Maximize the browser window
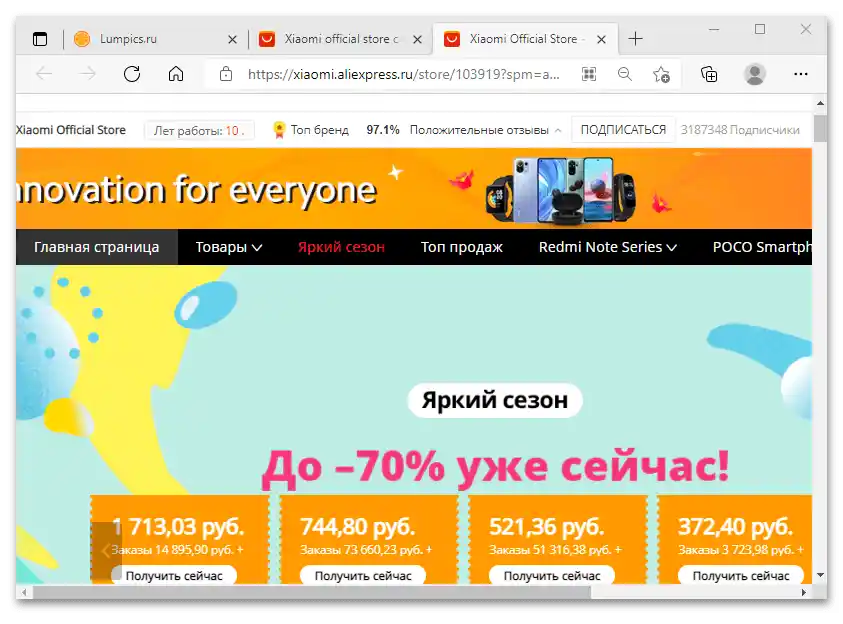Viewport: 843px width, 624px height. click(760, 29)
